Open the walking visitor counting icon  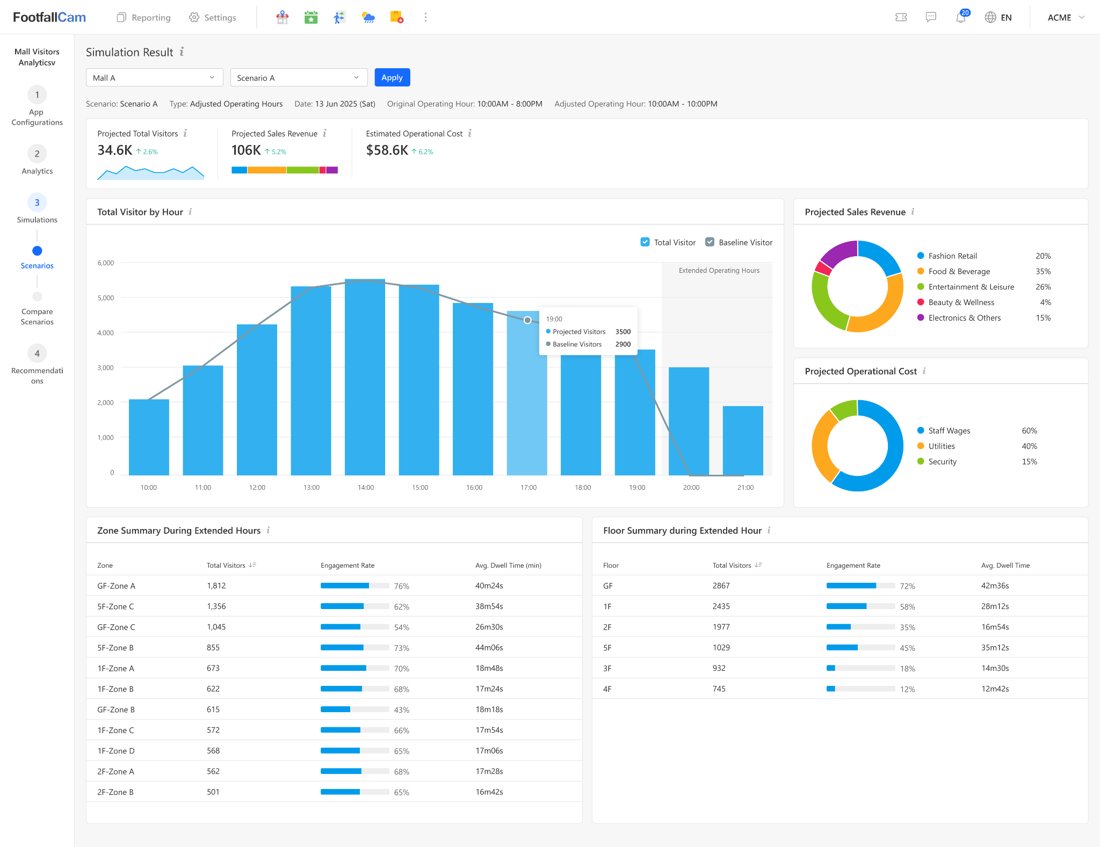340,18
